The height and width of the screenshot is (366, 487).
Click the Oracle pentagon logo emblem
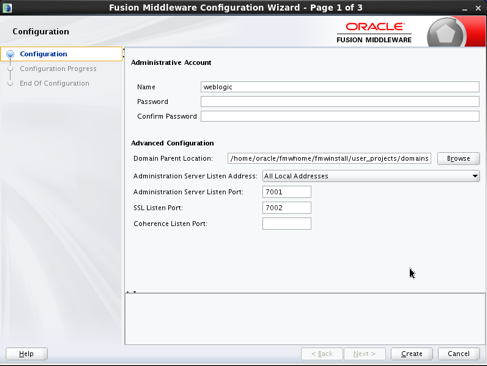(x=446, y=33)
